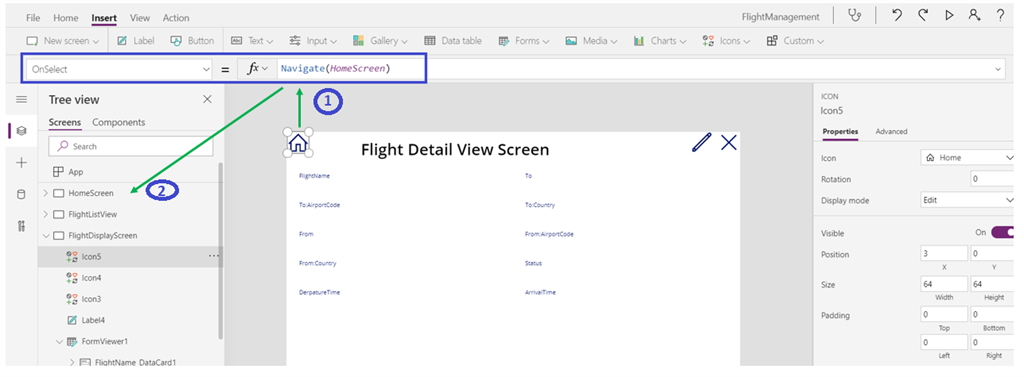The image size is (1024, 377).
Task: Open Tree view layers icon in rail
Action: 22,131
